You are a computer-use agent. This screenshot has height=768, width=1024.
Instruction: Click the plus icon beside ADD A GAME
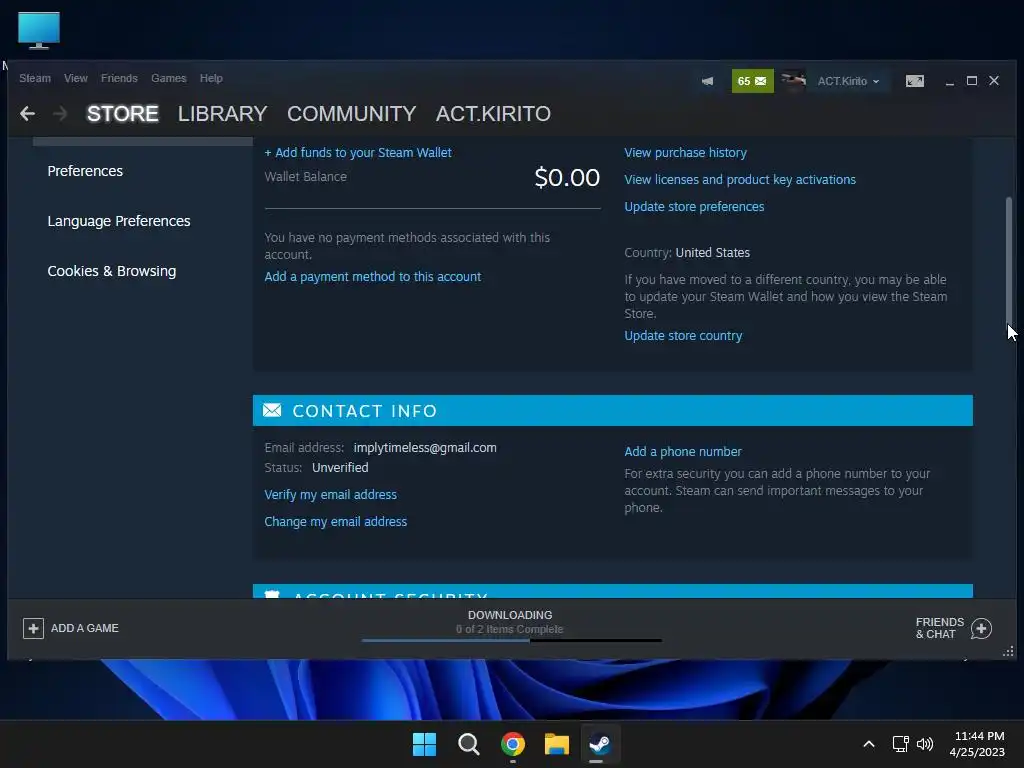tap(33, 628)
